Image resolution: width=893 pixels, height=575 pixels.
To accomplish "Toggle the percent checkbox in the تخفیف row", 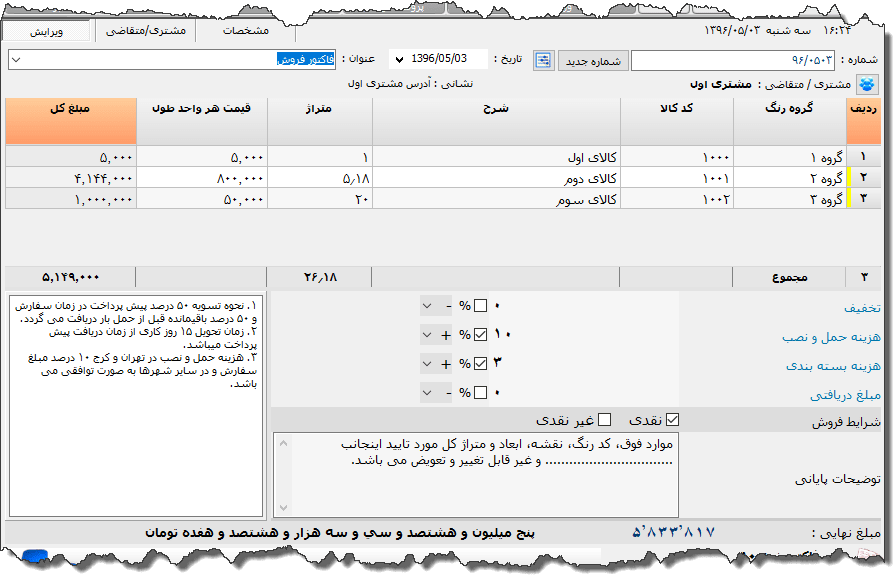I will 481,306.
